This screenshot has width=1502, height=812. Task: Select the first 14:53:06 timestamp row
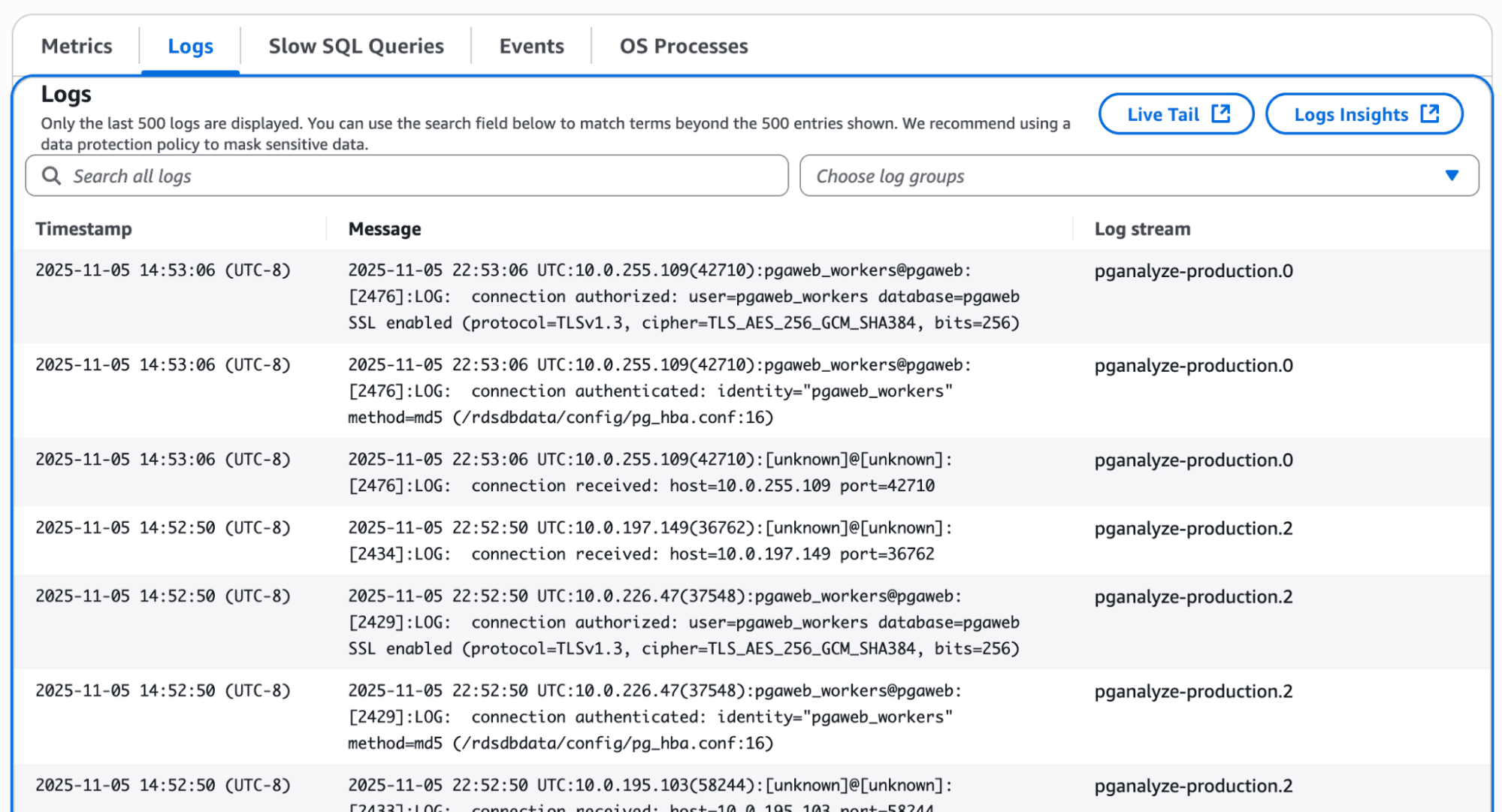click(x=162, y=270)
